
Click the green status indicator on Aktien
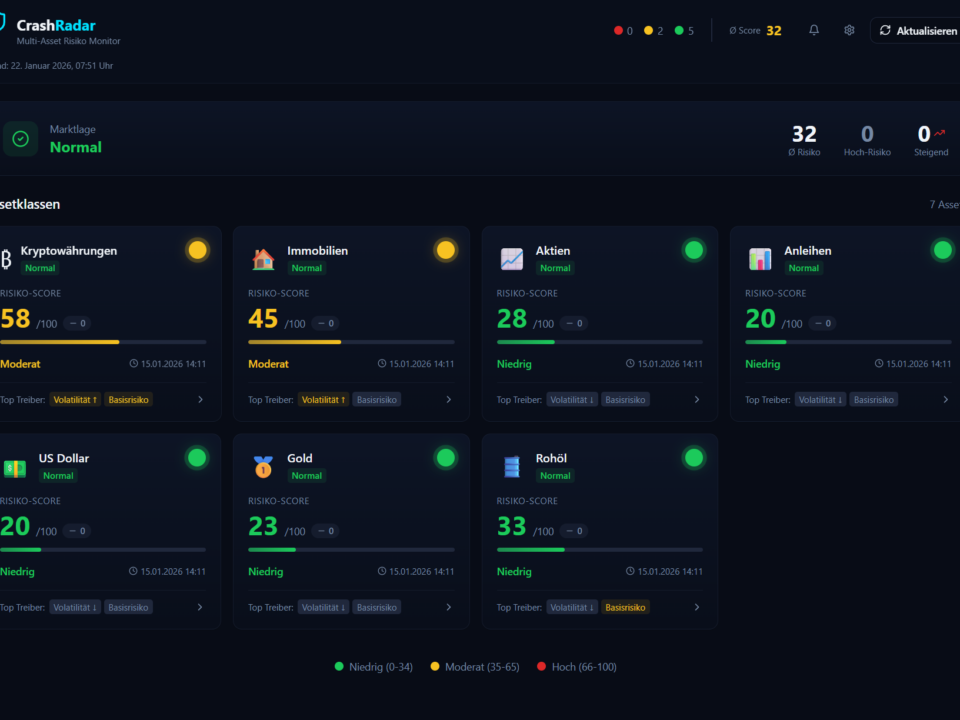693,250
